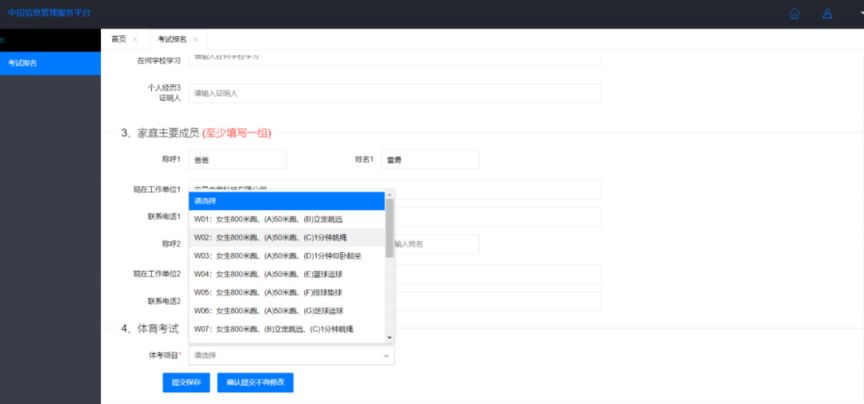Click the sidebar collapse icon
The height and width of the screenshot is (404, 864).
(x=2, y=40)
